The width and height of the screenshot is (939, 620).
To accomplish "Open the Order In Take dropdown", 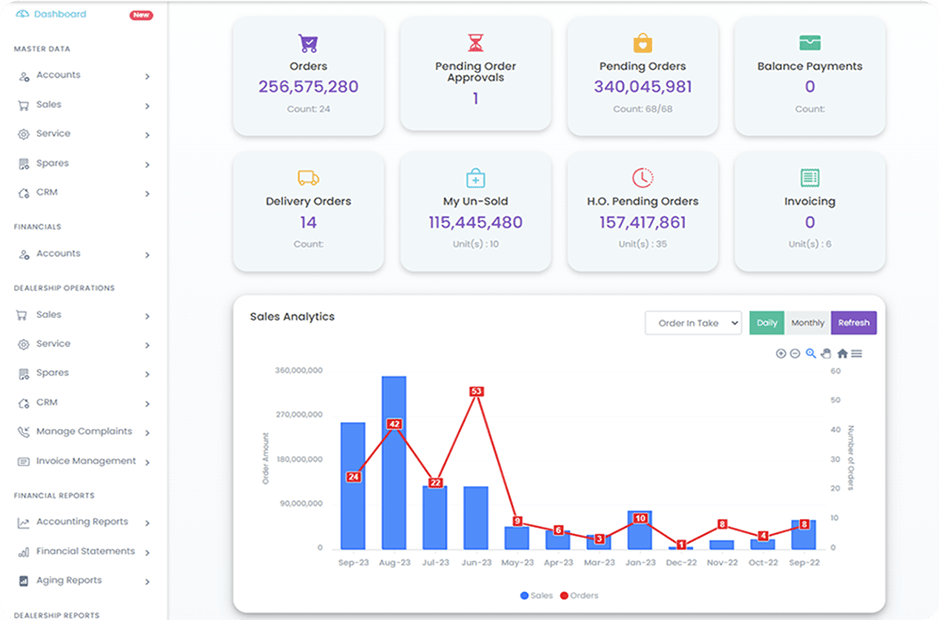I will pos(693,323).
